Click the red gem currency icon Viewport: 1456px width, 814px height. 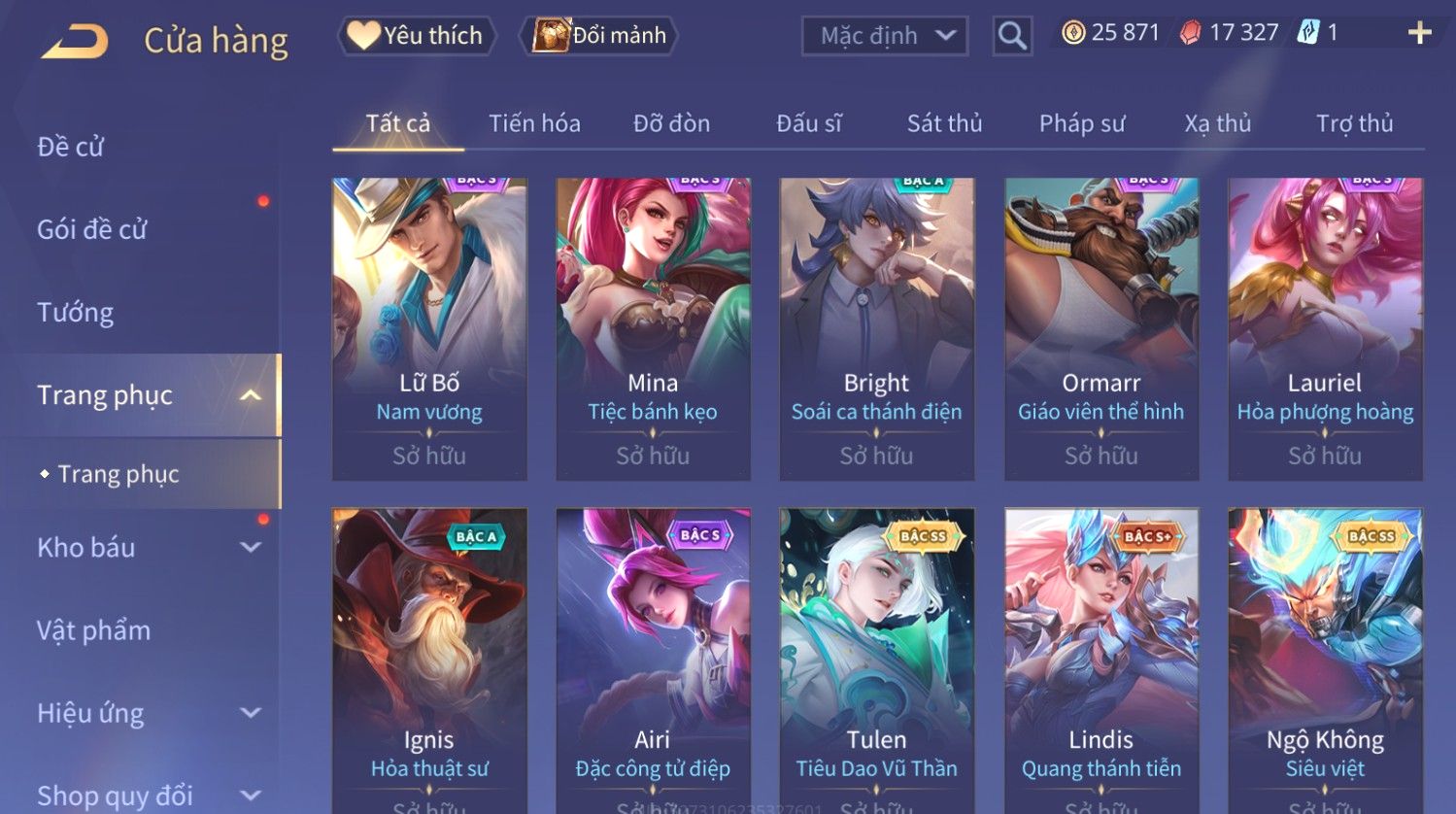click(x=1190, y=33)
